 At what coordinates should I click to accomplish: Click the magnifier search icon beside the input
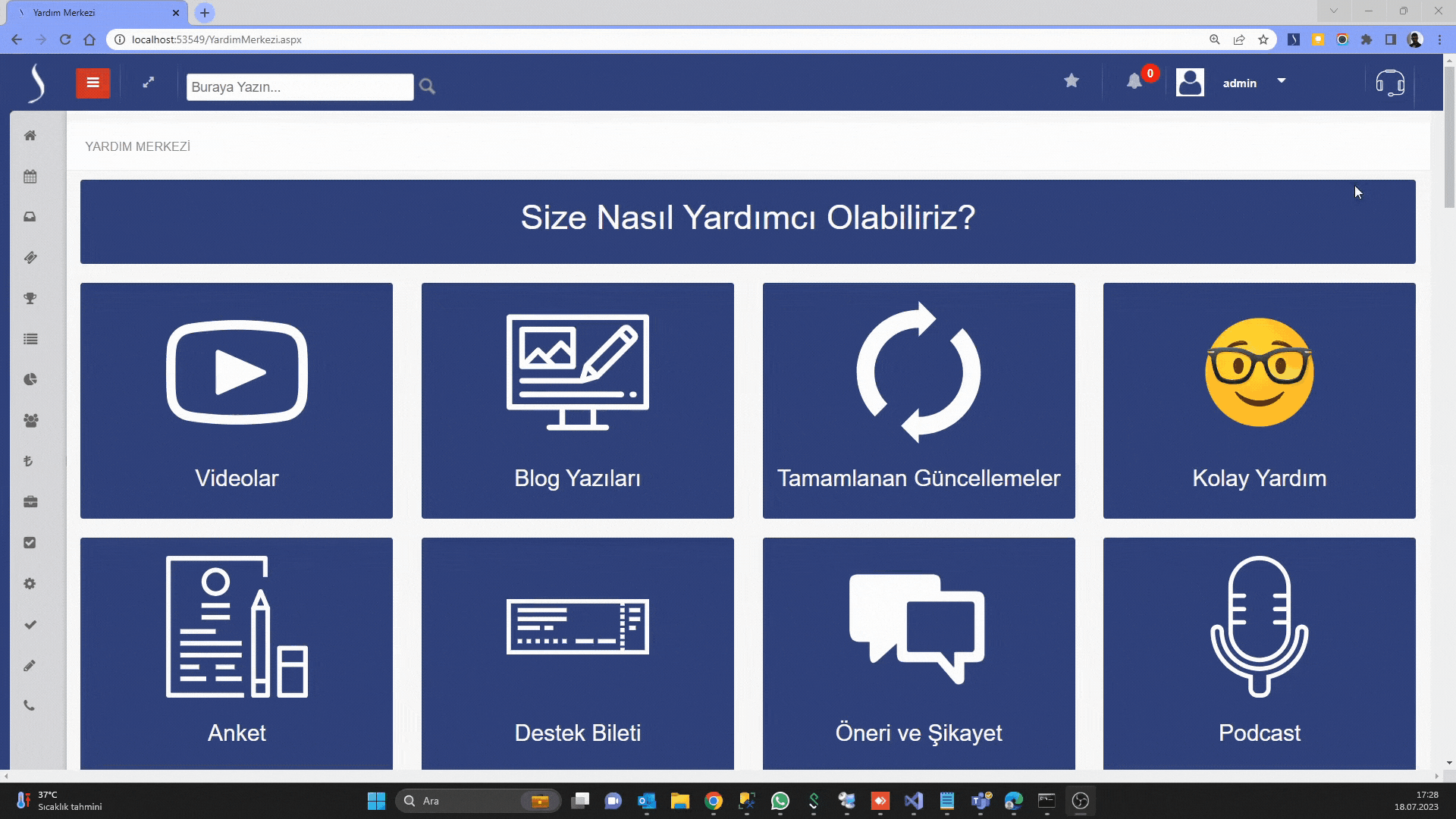click(427, 86)
